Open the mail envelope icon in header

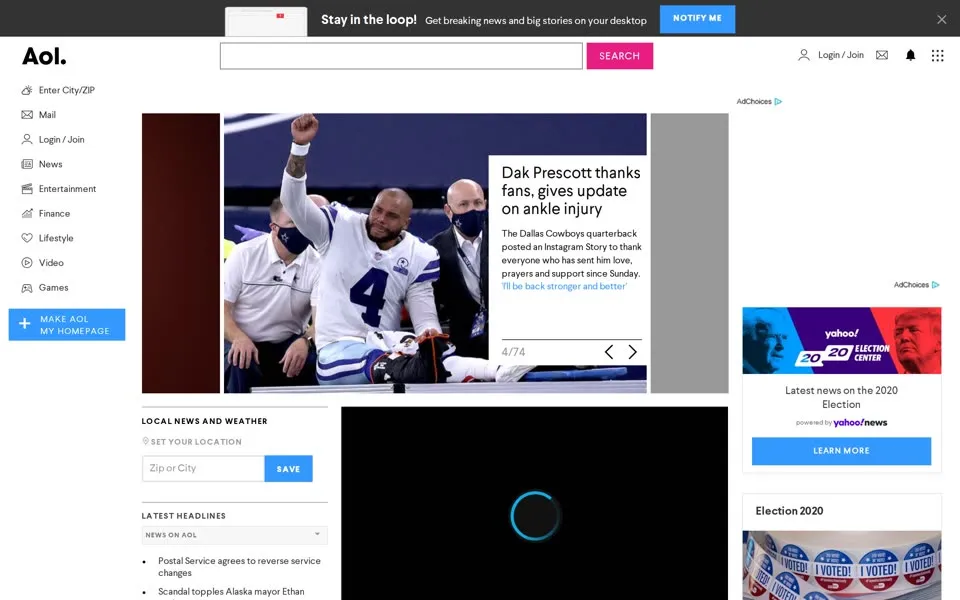[x=882, y=55]
